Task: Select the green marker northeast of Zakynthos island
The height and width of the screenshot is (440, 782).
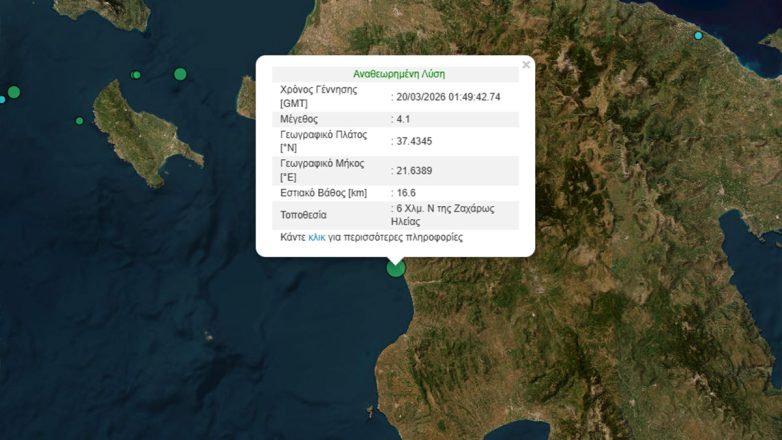Action: pyautogui.click(x=180, y=73)
